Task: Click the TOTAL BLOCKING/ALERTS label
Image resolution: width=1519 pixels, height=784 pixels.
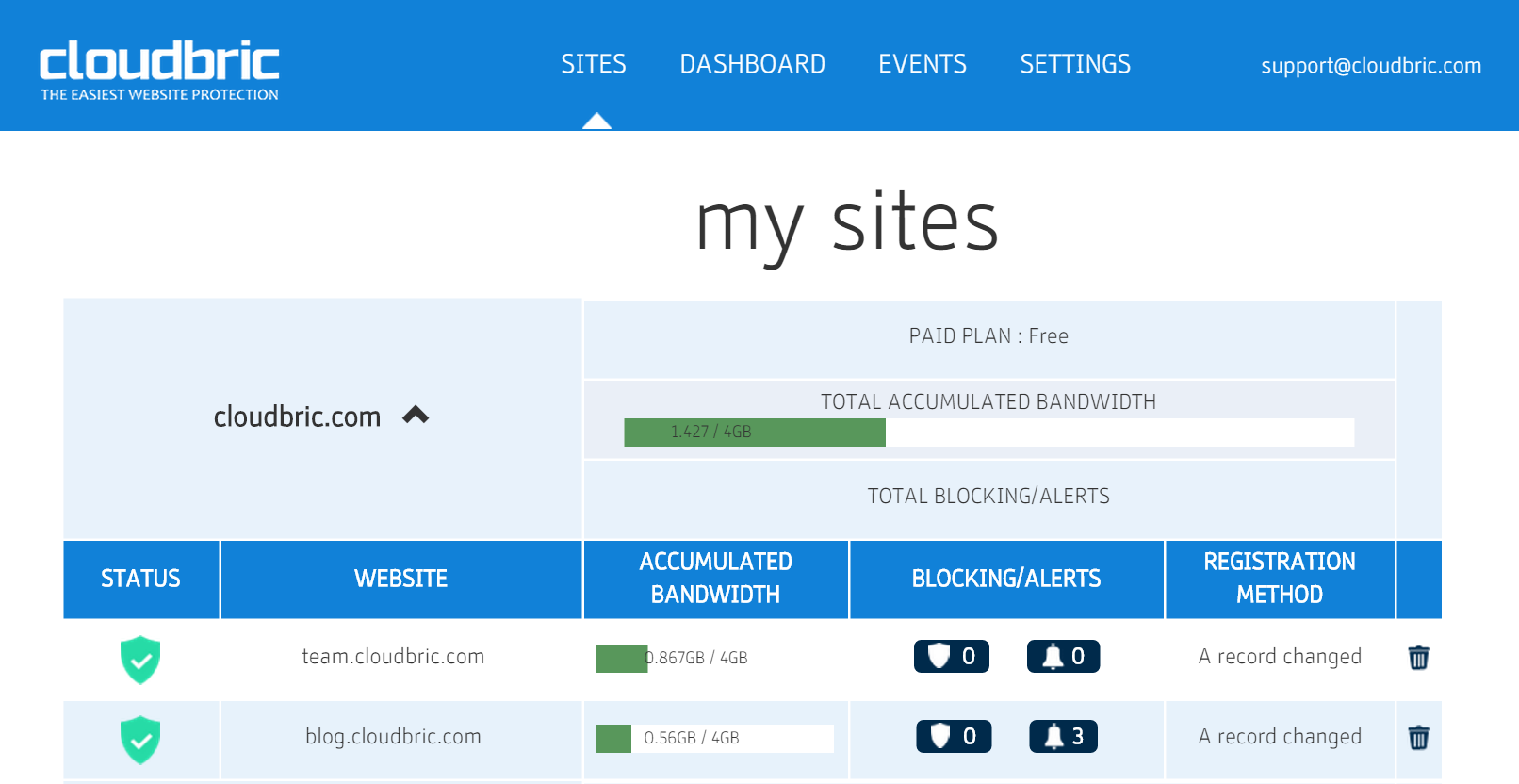Action: click(x=988, y=497)
